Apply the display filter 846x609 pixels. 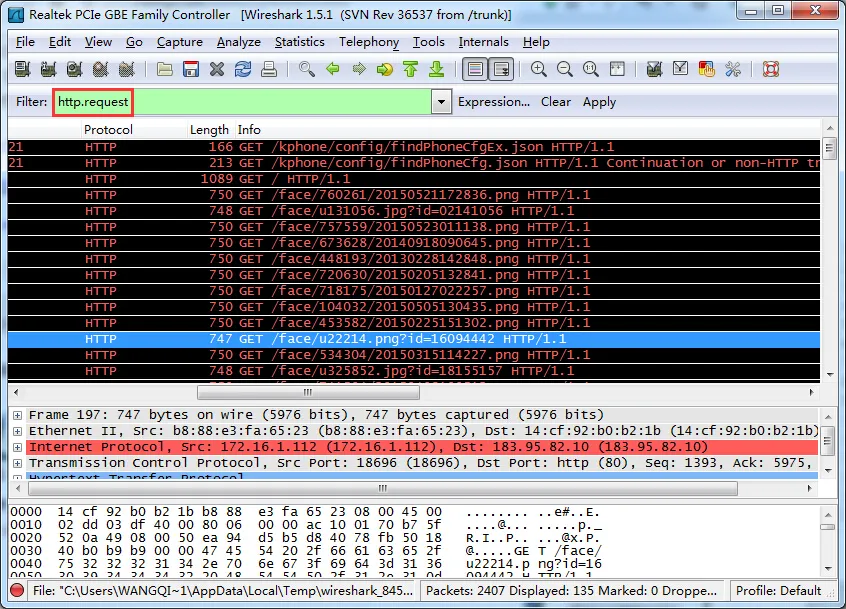point(599,102)
